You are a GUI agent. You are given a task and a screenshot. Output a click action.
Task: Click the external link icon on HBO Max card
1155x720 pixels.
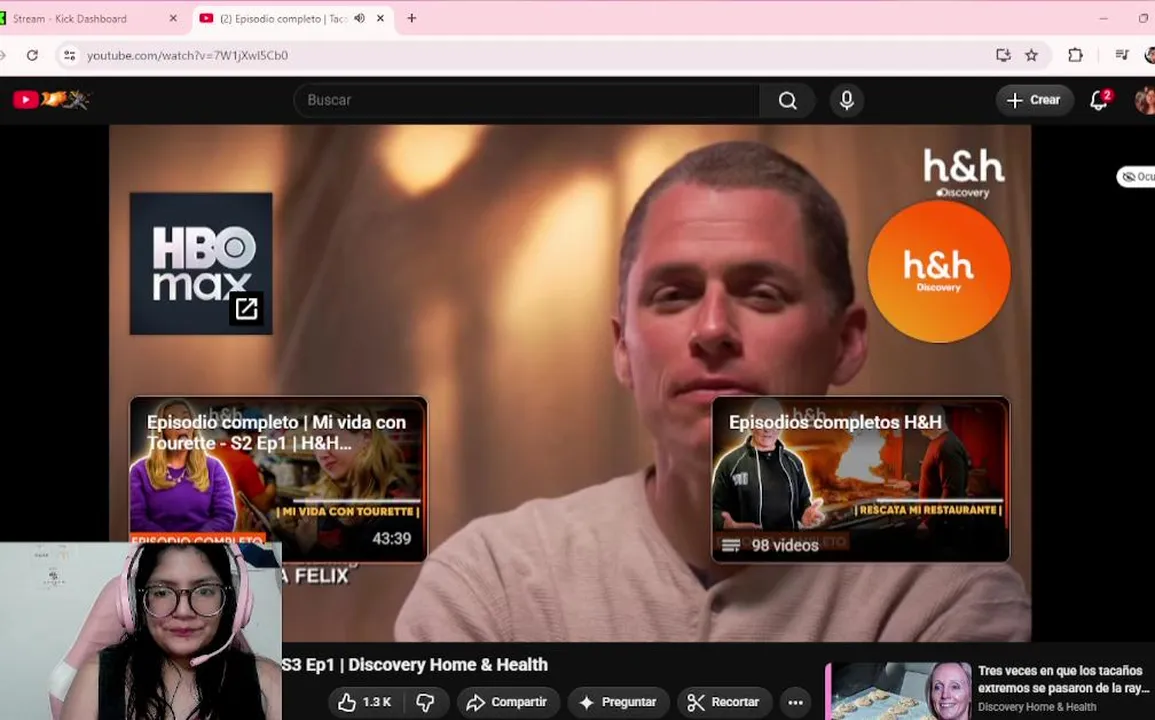[246, 308]
